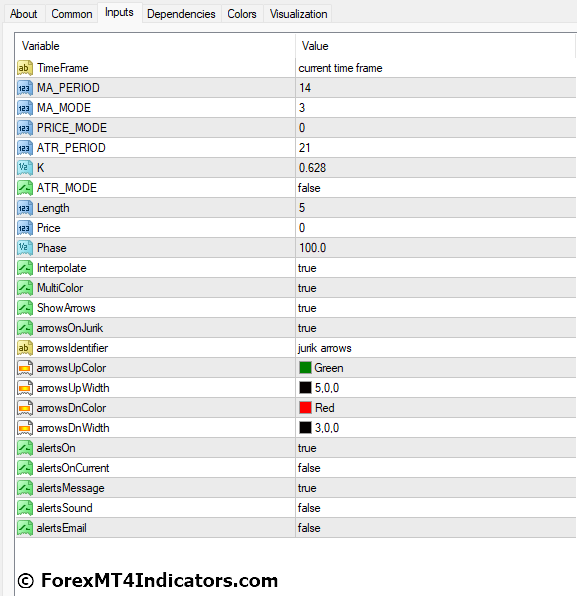Click the double-type icon beside K
Screen dimensions: 577x596
(25, 168)
